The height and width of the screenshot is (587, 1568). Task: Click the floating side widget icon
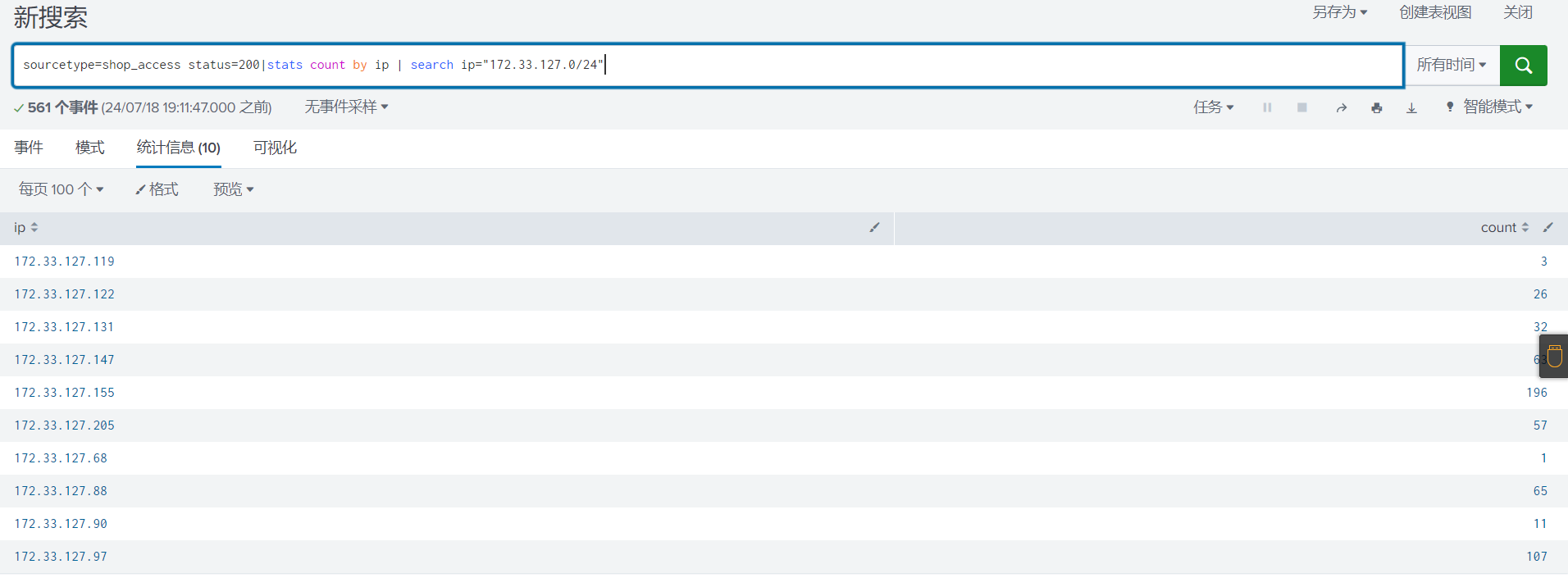pos(1554,357)
